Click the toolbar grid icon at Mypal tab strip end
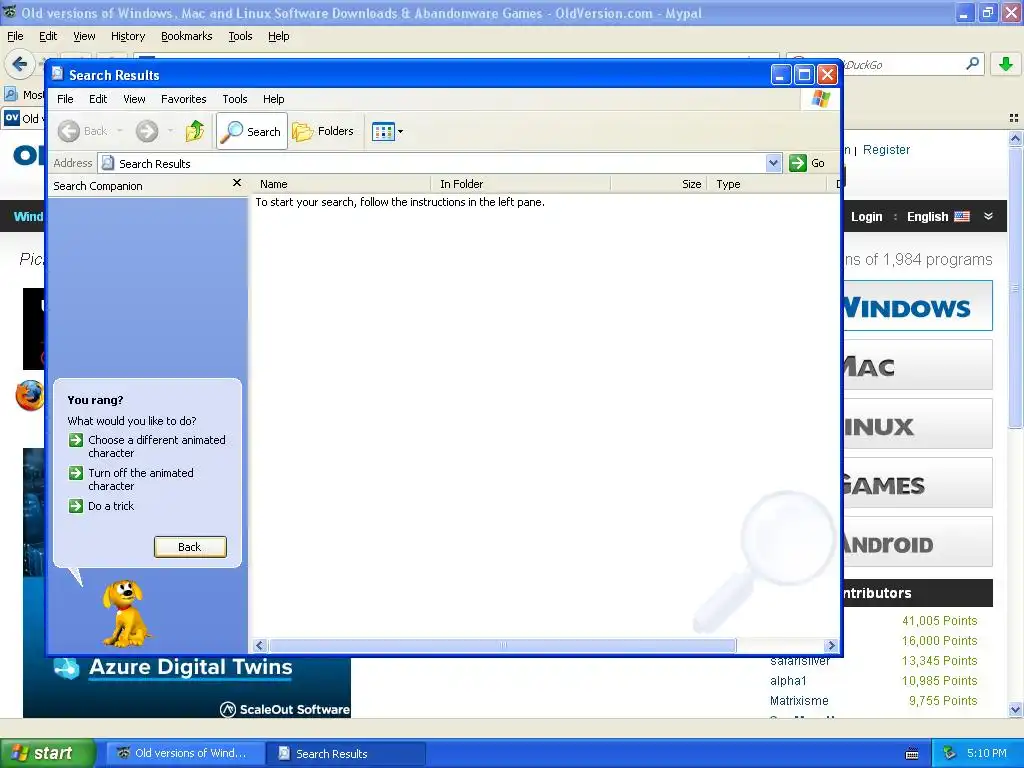 tap(1014, 118)
